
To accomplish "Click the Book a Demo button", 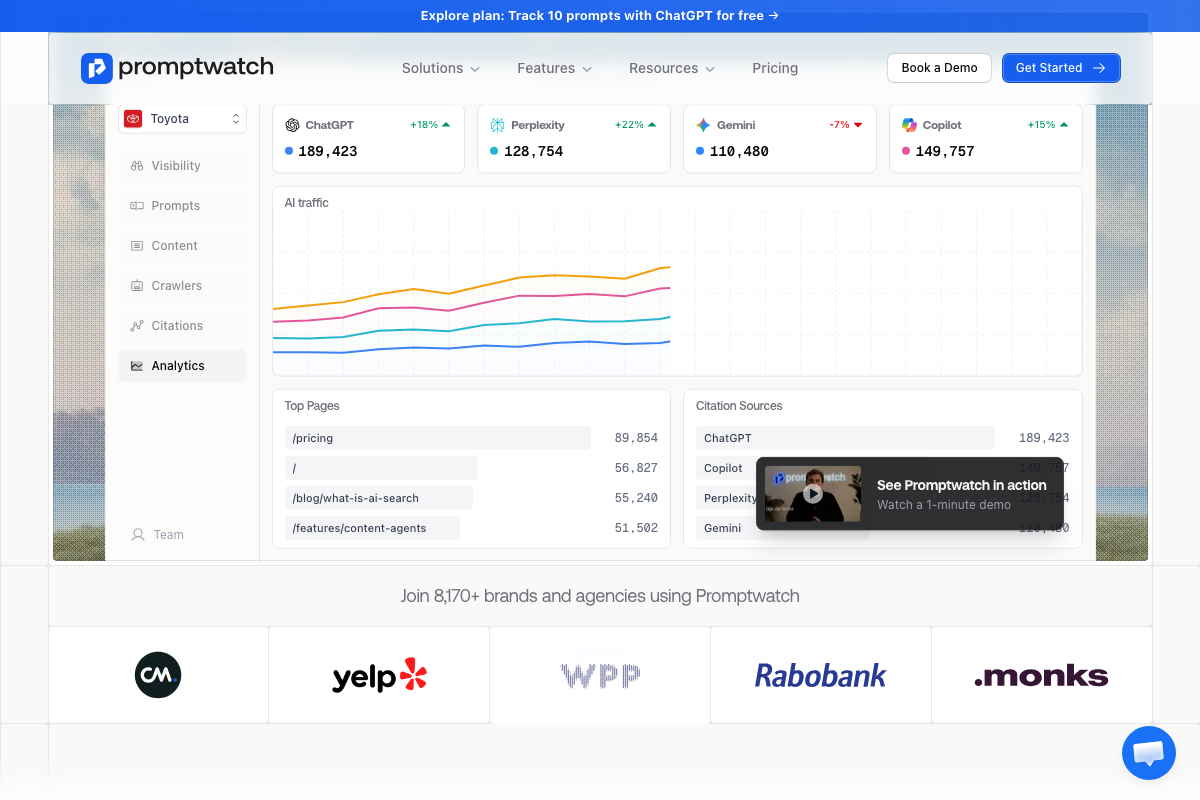I will (x=939, y=68).
